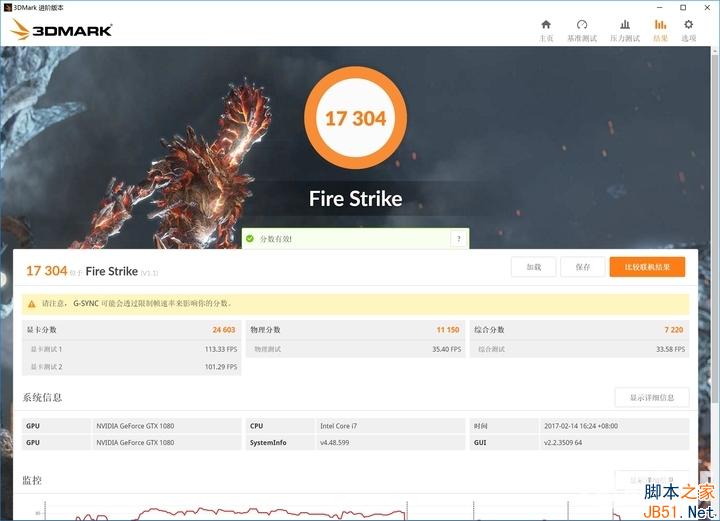
Task: Click the second NVIDIA GeForce GTX 1080 row
Action: point(132,443)
